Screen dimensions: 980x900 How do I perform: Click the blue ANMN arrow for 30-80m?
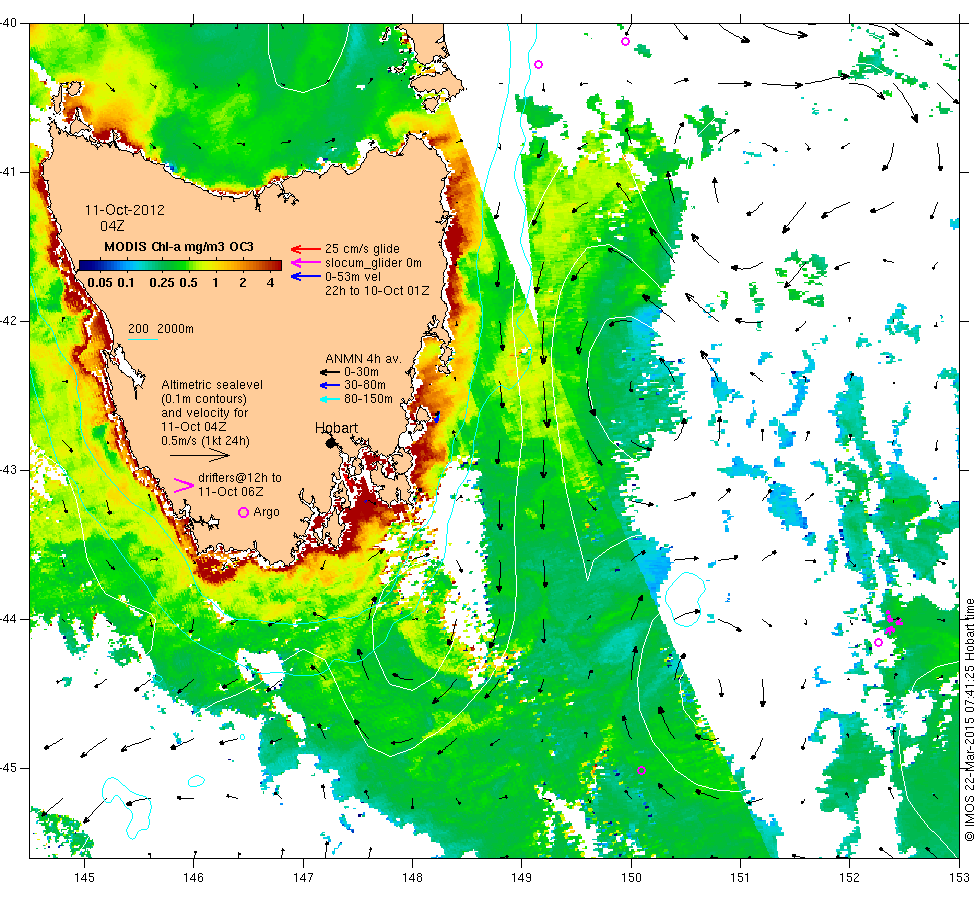329,385
